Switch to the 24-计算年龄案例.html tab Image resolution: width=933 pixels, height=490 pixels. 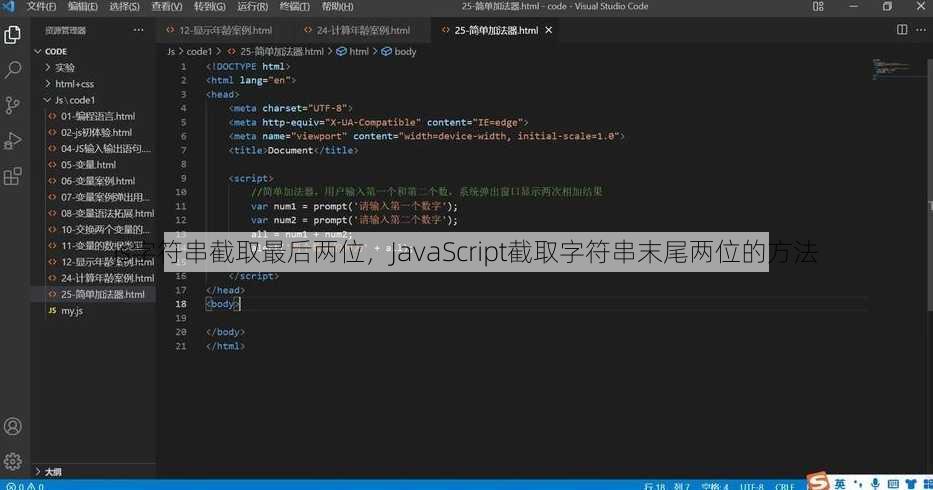[356, 30]
